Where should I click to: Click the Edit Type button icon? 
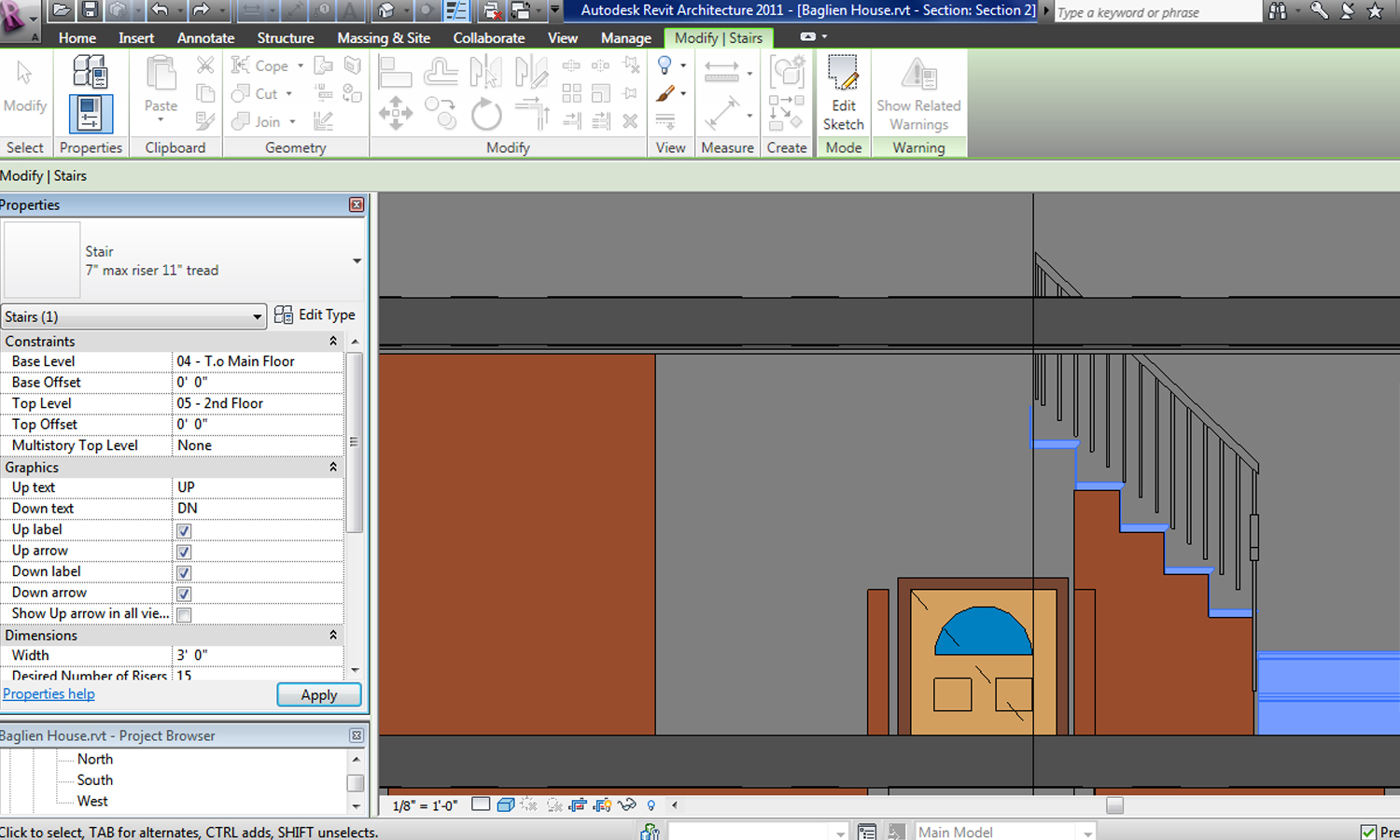[x=283, y=315]
